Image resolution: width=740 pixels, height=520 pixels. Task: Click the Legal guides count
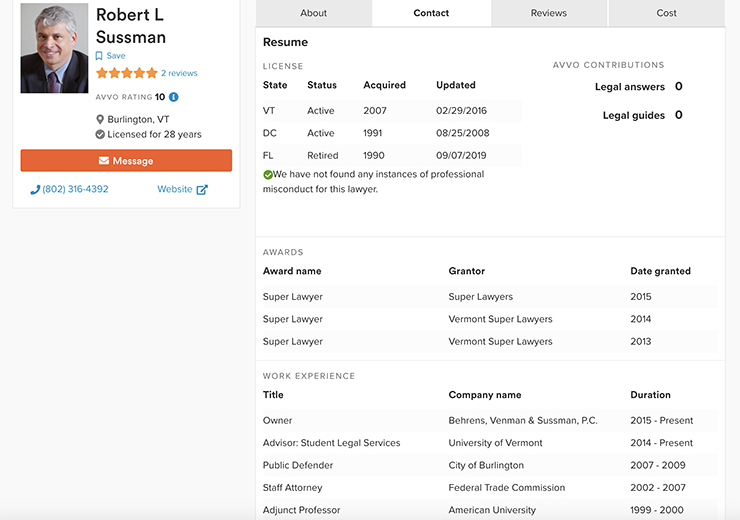point(679,115)
